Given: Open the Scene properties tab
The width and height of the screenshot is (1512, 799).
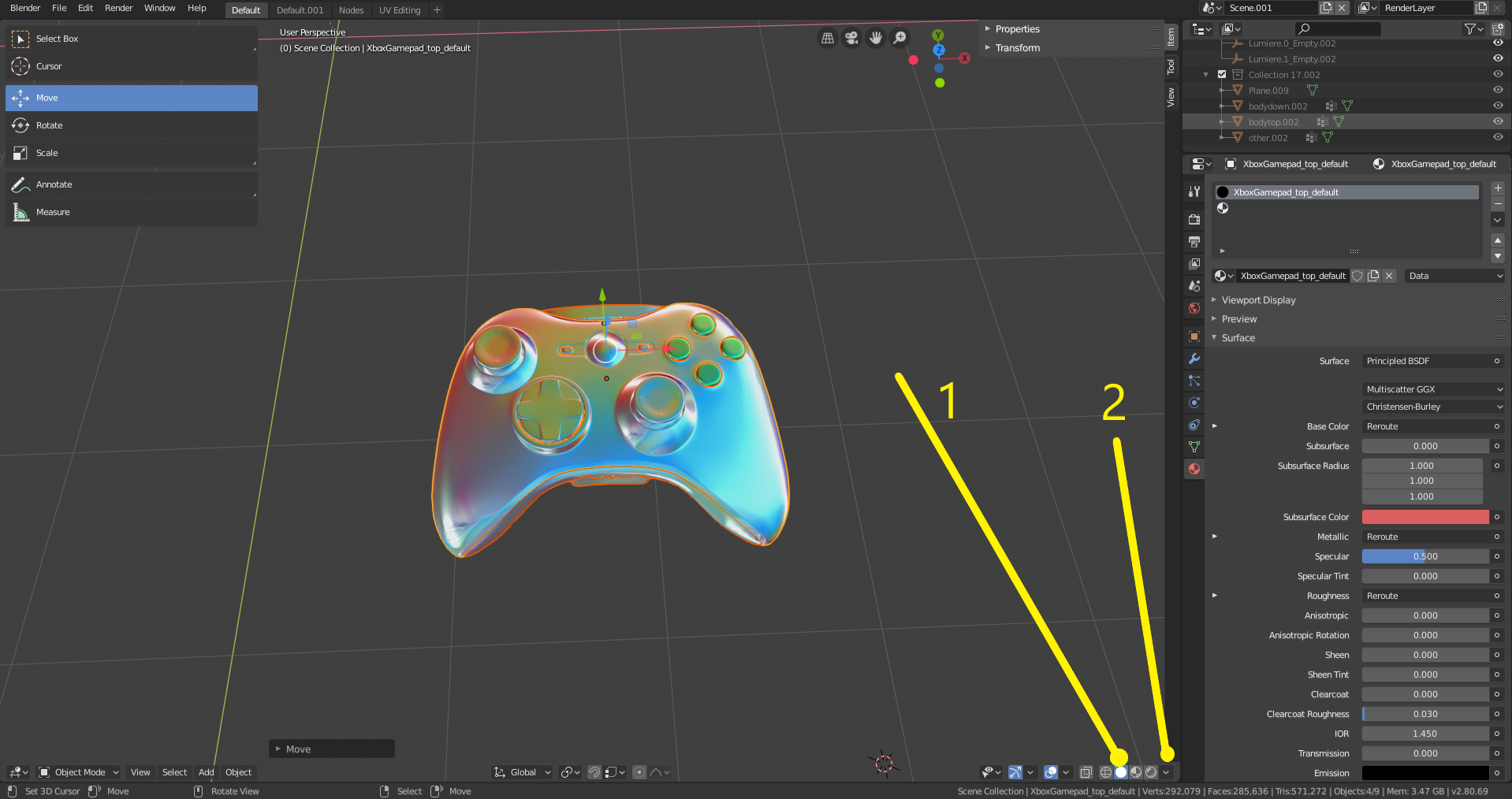Looking at the screenshot, I should point(1194,285).
